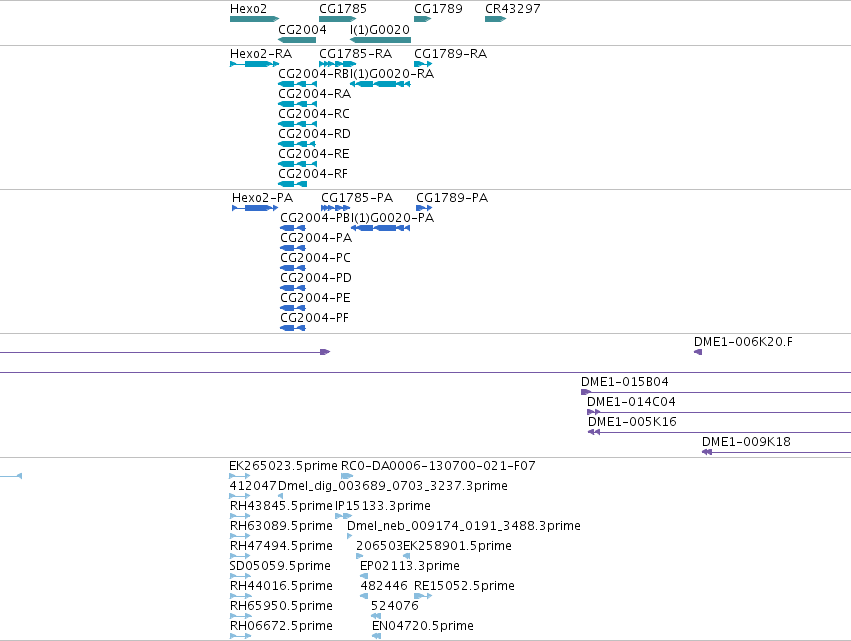The height and width of the screenshot is (641, 851).
Task: Click the DME1-014C04 clone arrowheads
Action: click(594, 412)
